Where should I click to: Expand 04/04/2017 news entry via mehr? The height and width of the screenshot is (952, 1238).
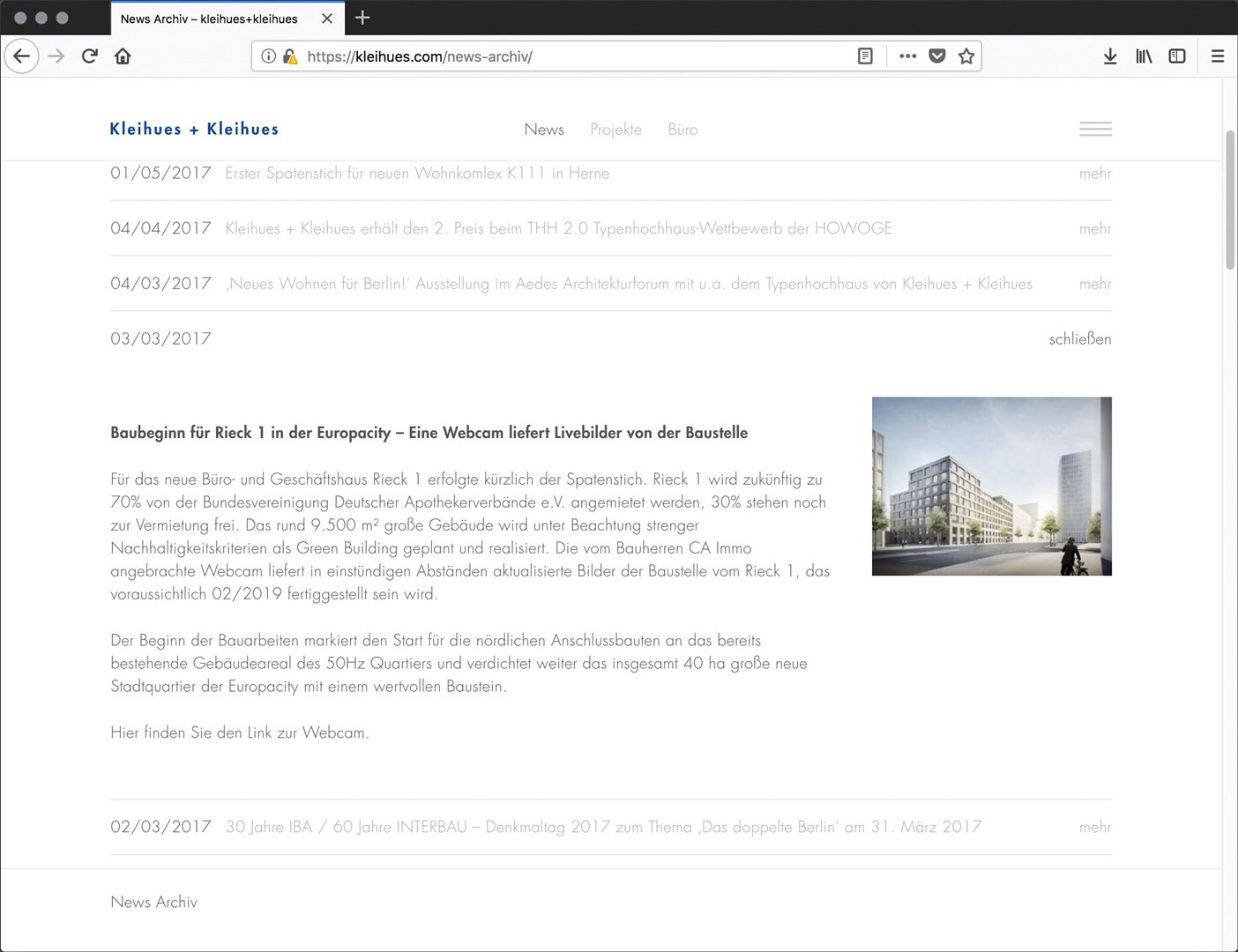[1094, 229]
